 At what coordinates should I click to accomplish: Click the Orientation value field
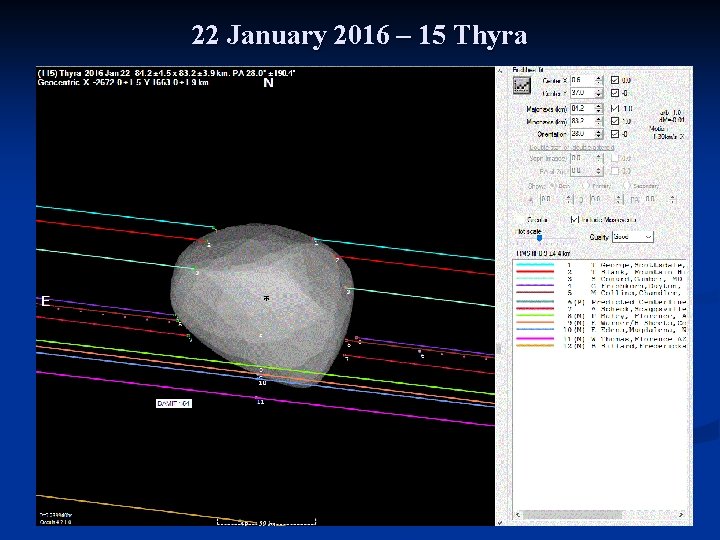582,134
